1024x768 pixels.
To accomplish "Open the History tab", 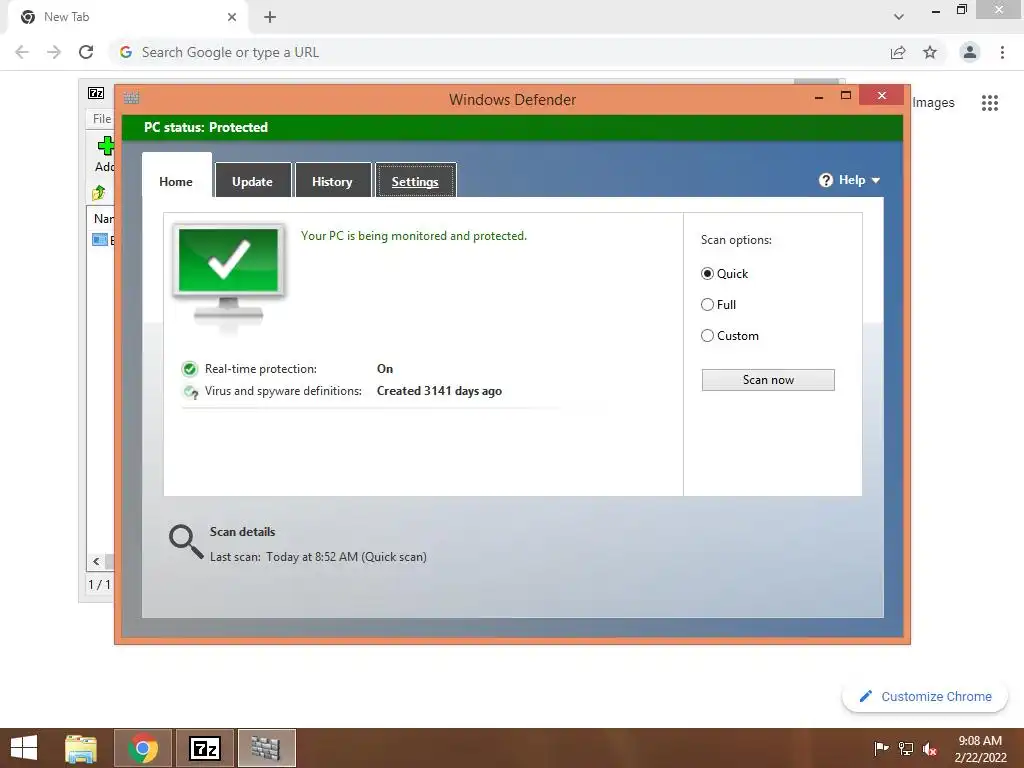I will click(332, 180).
